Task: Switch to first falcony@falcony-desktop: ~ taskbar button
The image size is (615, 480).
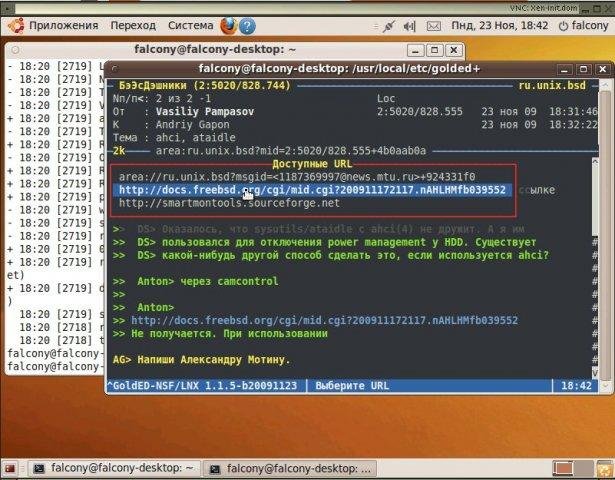Action: coord(114,469)
